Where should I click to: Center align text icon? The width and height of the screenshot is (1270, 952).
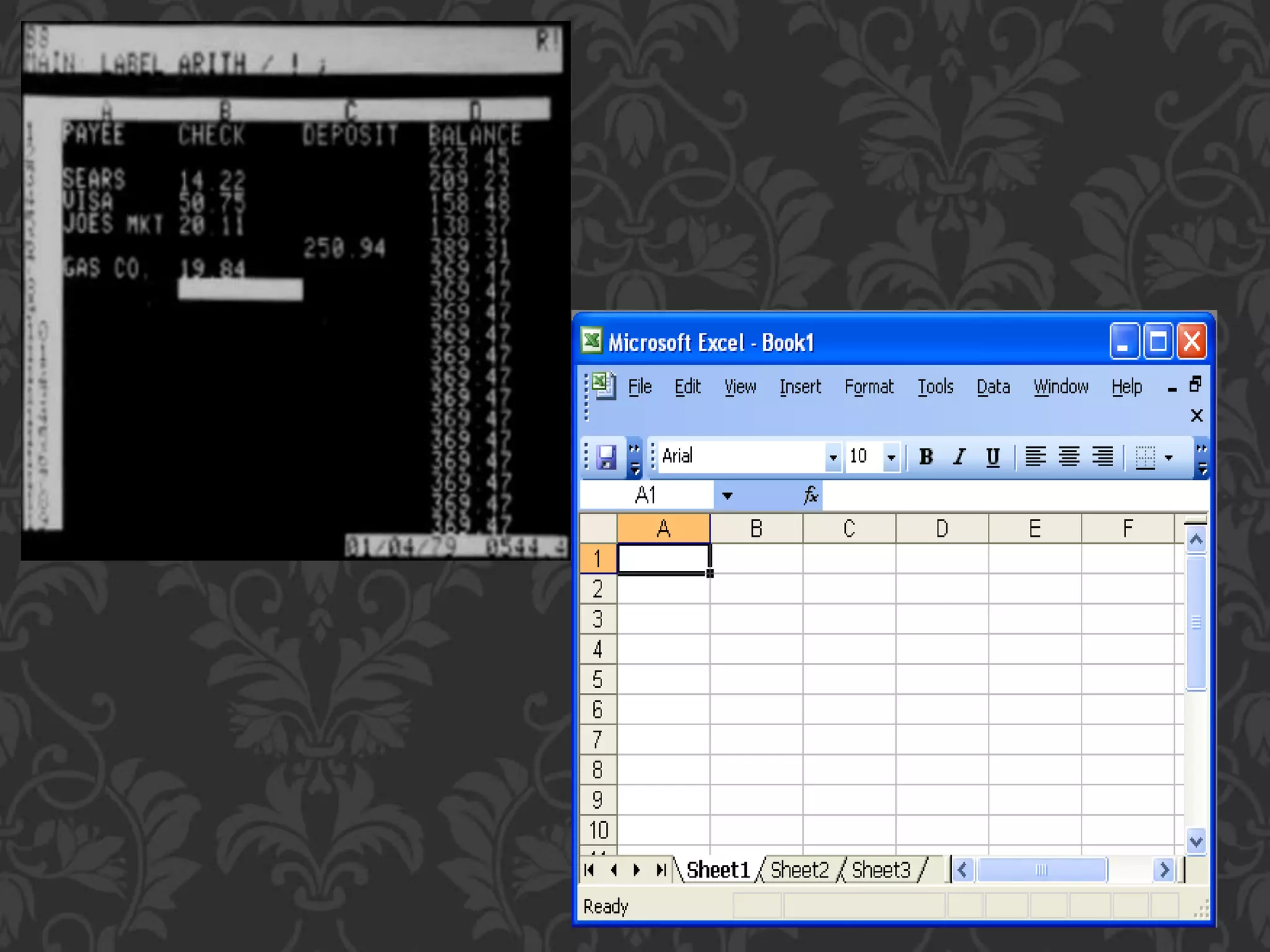tap(1068, 457)
